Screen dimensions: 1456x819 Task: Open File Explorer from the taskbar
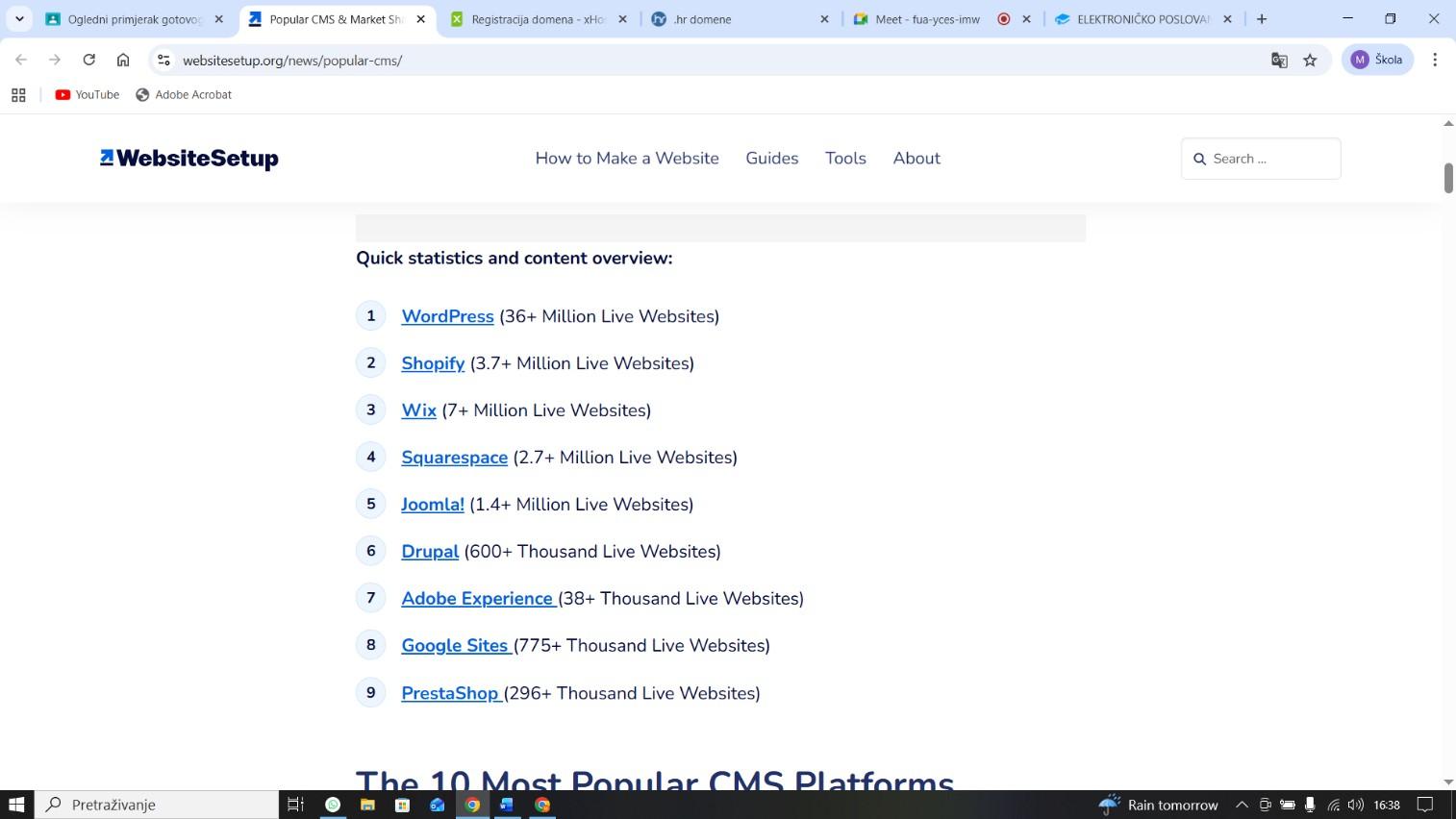[x=367, y=805]
